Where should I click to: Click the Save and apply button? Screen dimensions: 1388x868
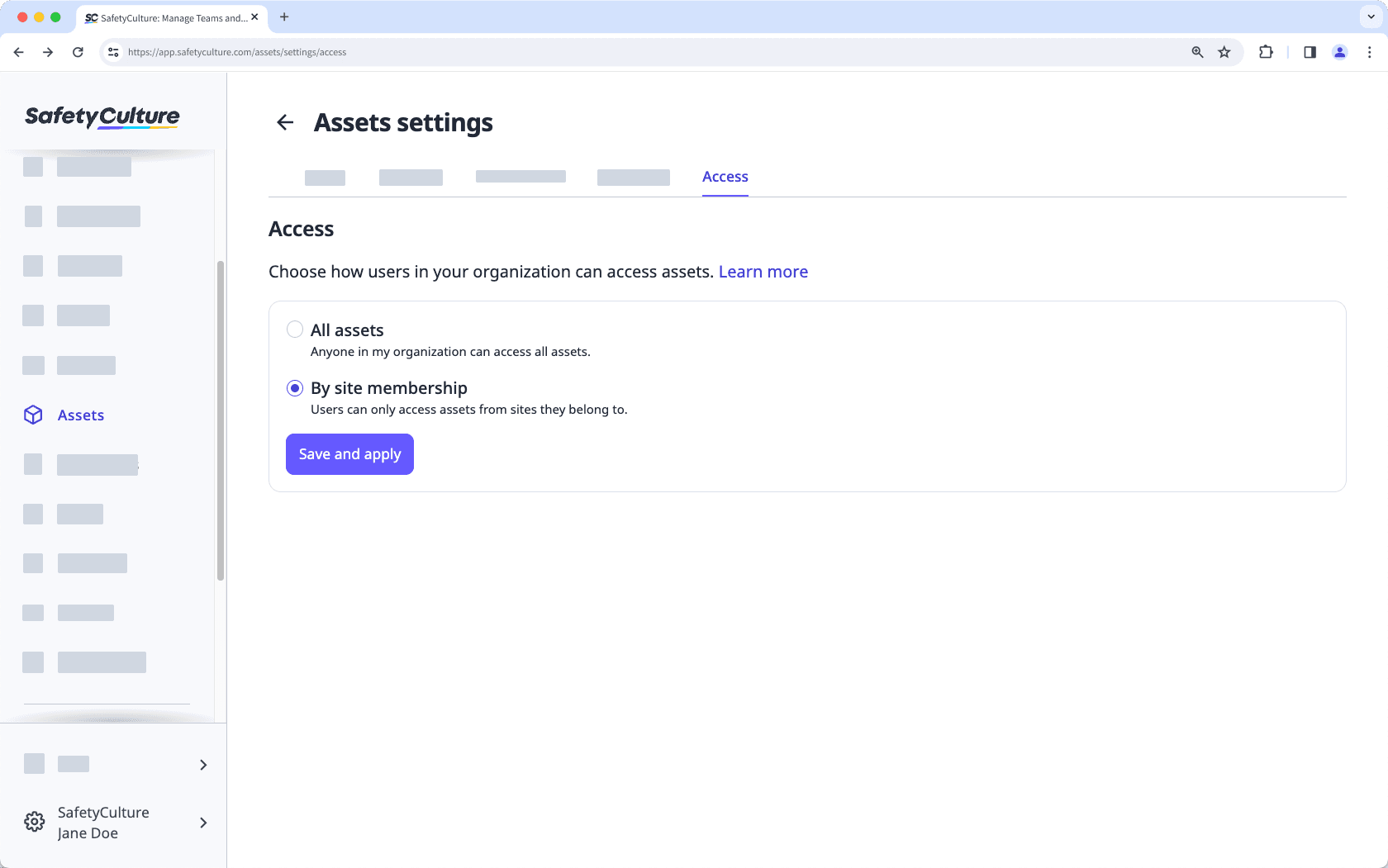click(x=349, y=453)
